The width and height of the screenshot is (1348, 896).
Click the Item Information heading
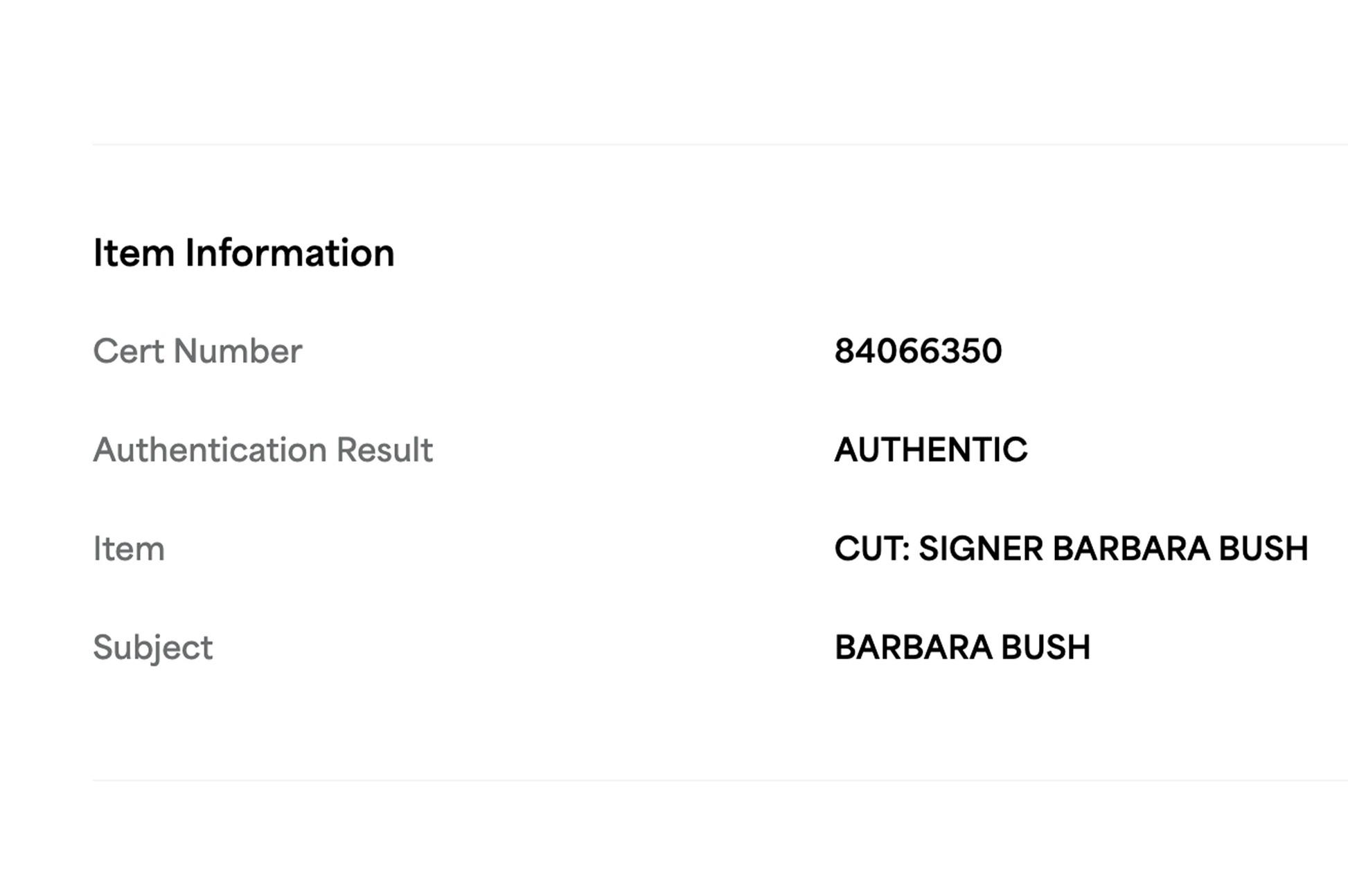tap(243, 253)
